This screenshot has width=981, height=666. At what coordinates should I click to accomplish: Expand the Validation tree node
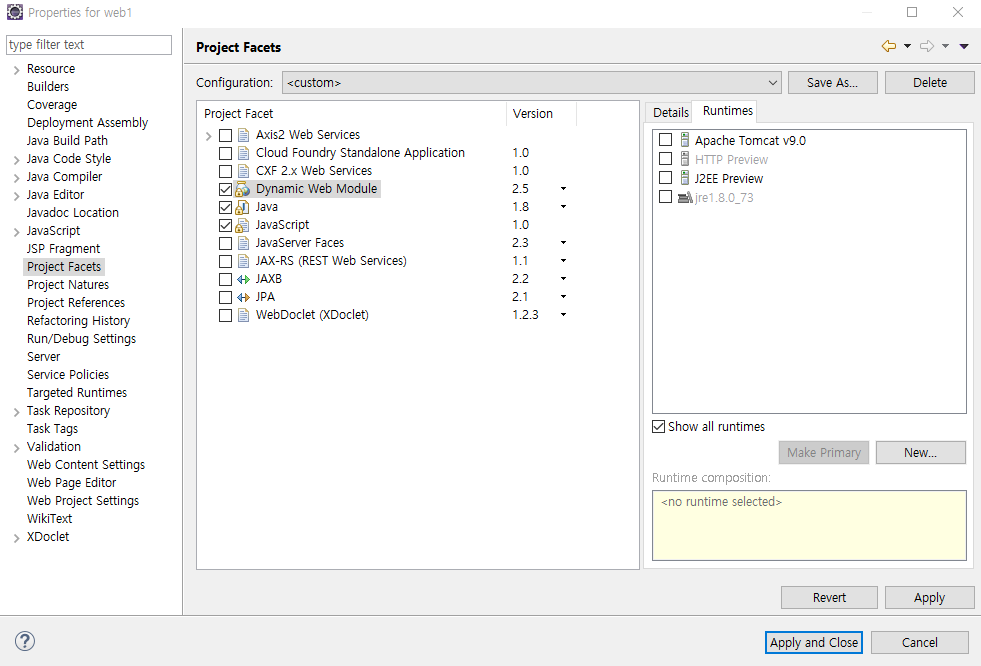(16, 448)
